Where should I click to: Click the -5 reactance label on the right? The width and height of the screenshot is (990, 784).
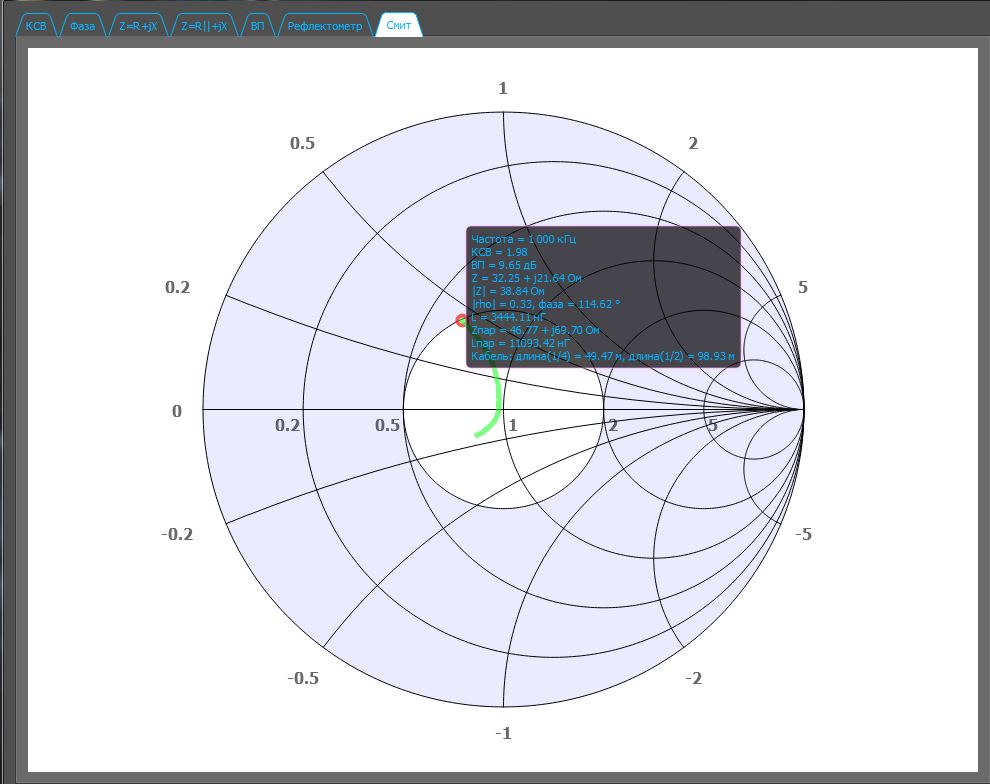click(802, 534)
